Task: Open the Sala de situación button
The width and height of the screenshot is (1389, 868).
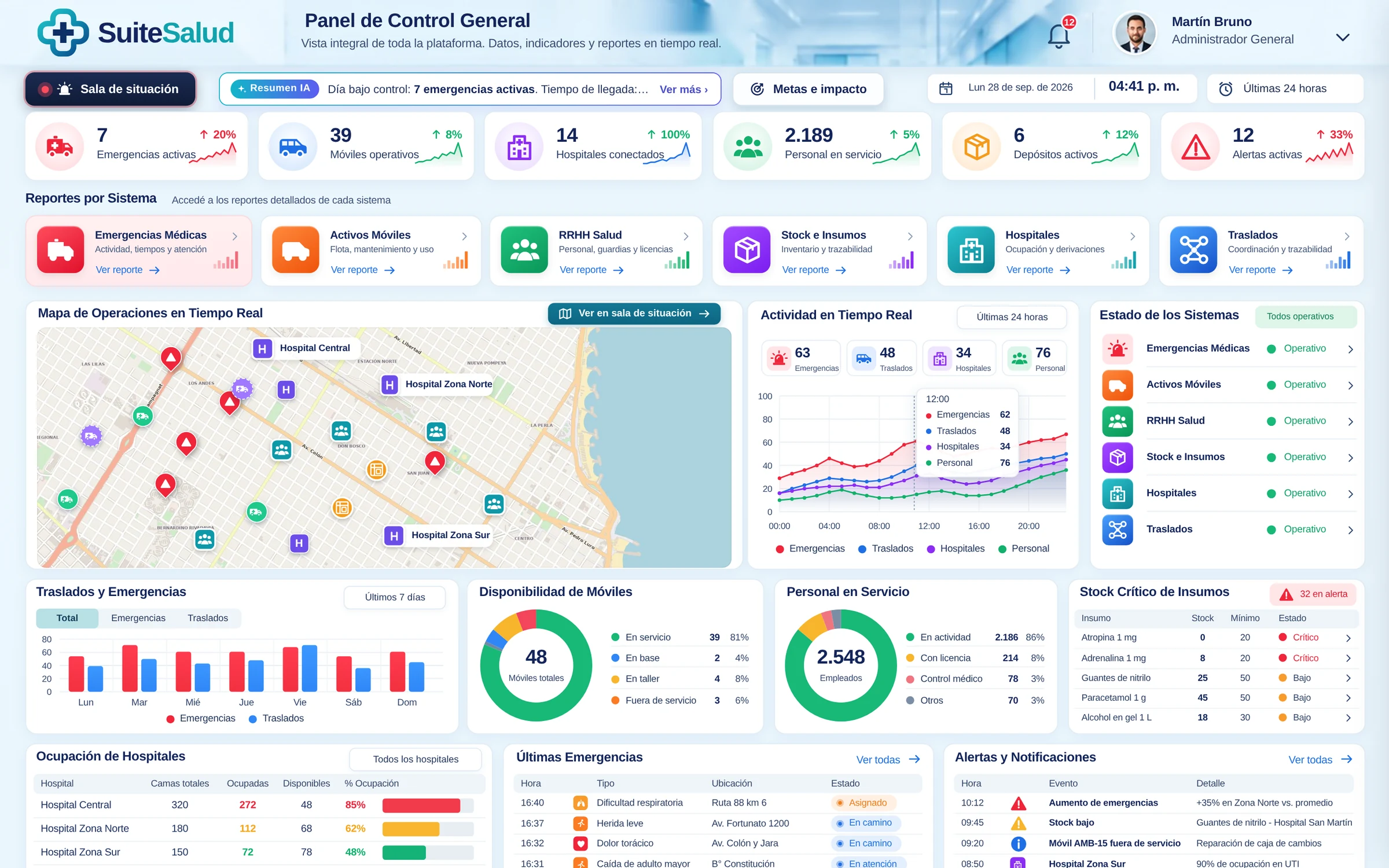Action: click(x=111, y=89)
